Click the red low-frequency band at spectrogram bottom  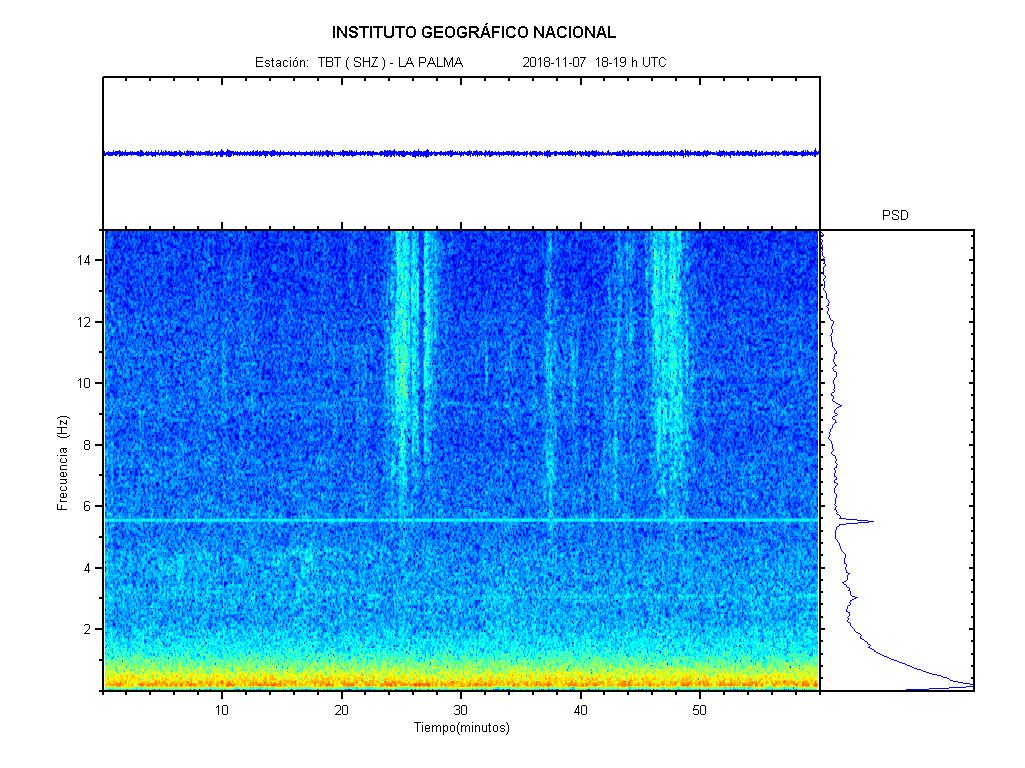click(461, 683)
